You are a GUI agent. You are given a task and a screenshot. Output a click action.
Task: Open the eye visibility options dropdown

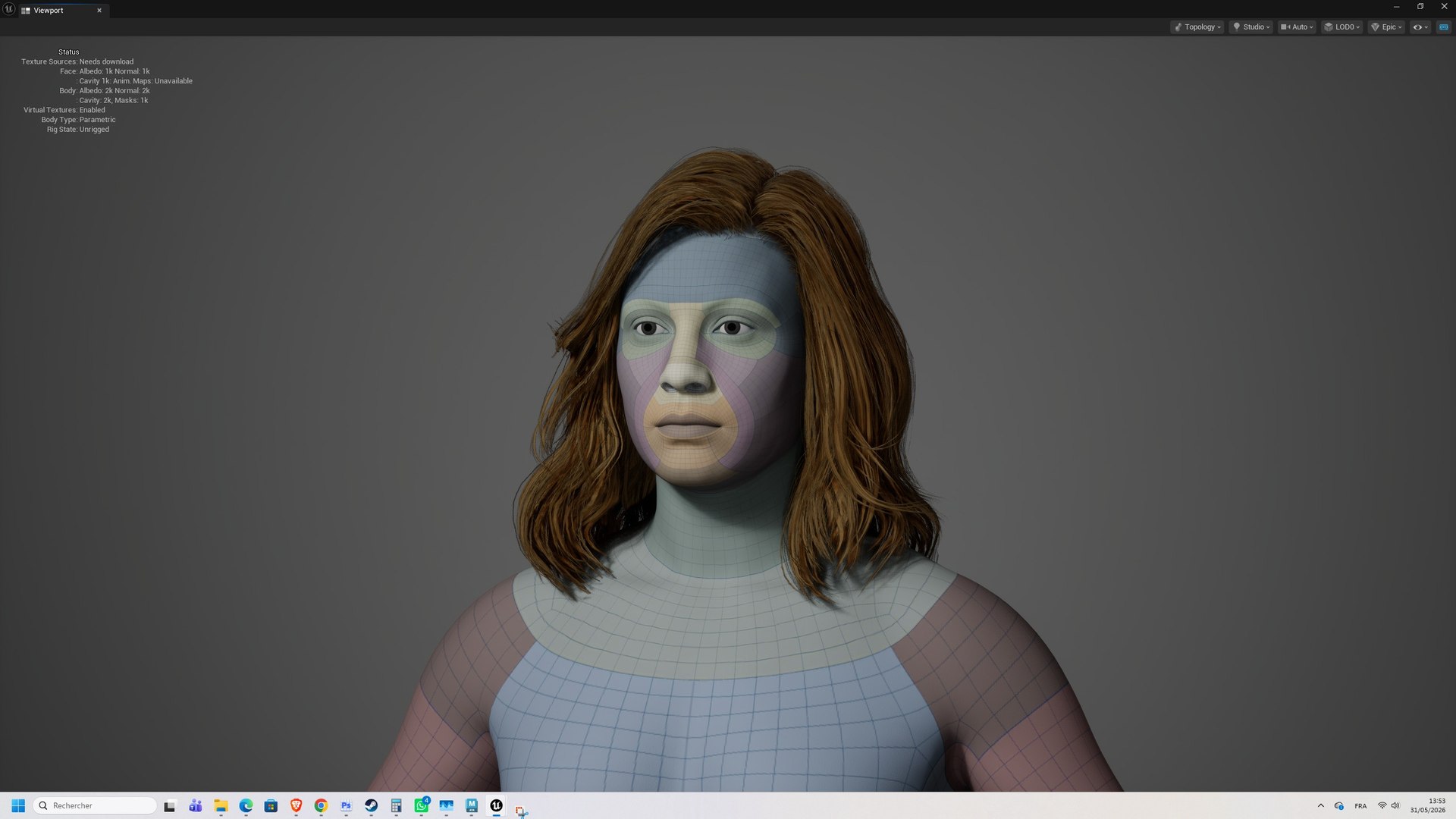coord(1420,27)
